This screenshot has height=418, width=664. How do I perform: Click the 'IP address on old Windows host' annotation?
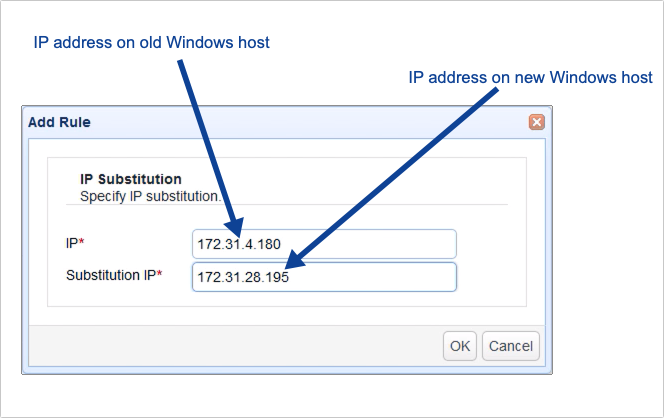pyautogui.click(x=153, y=42)
